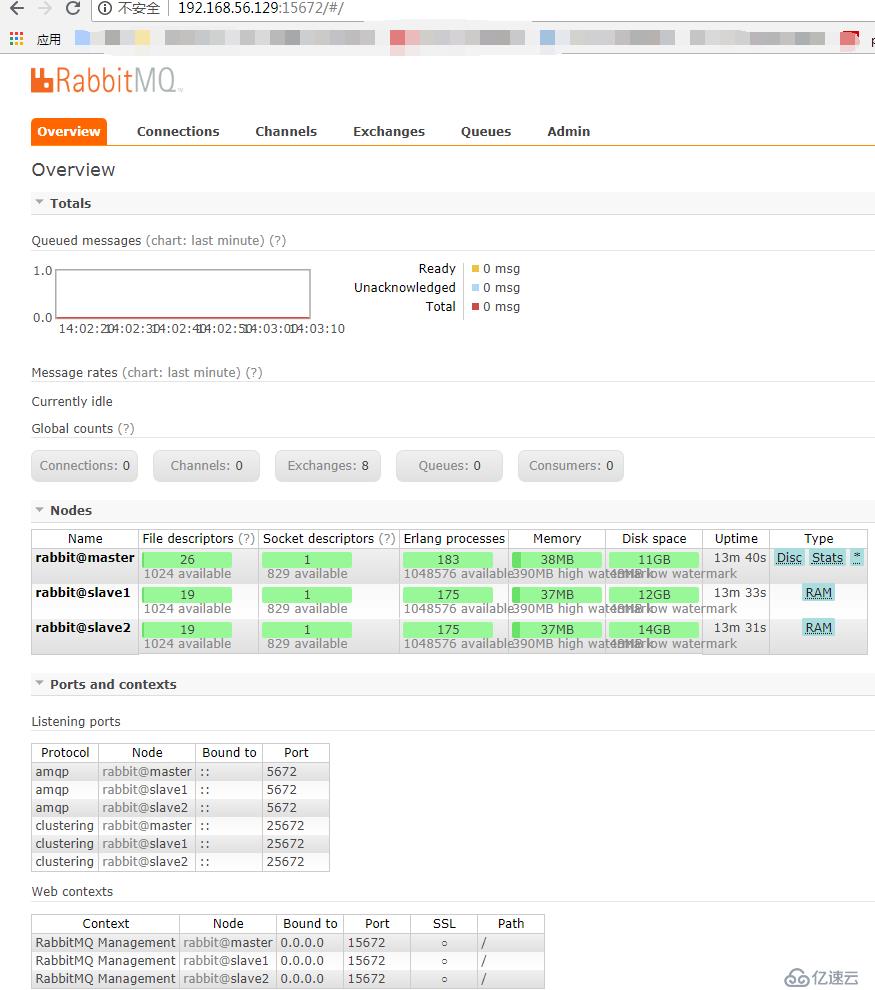Screen dimensions: 875x990
Task: Click the 183 Erlang processes bar
Action: (448, 559)
